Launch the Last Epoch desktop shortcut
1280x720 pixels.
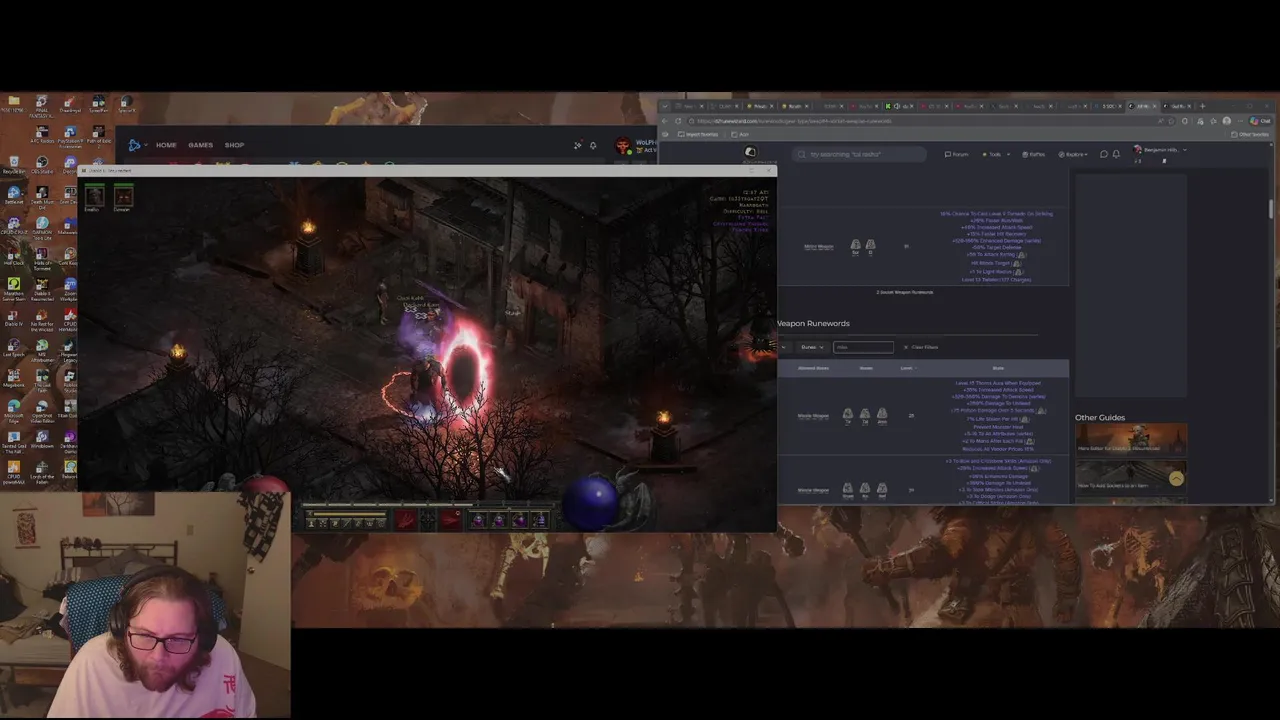tap(14, 348)
